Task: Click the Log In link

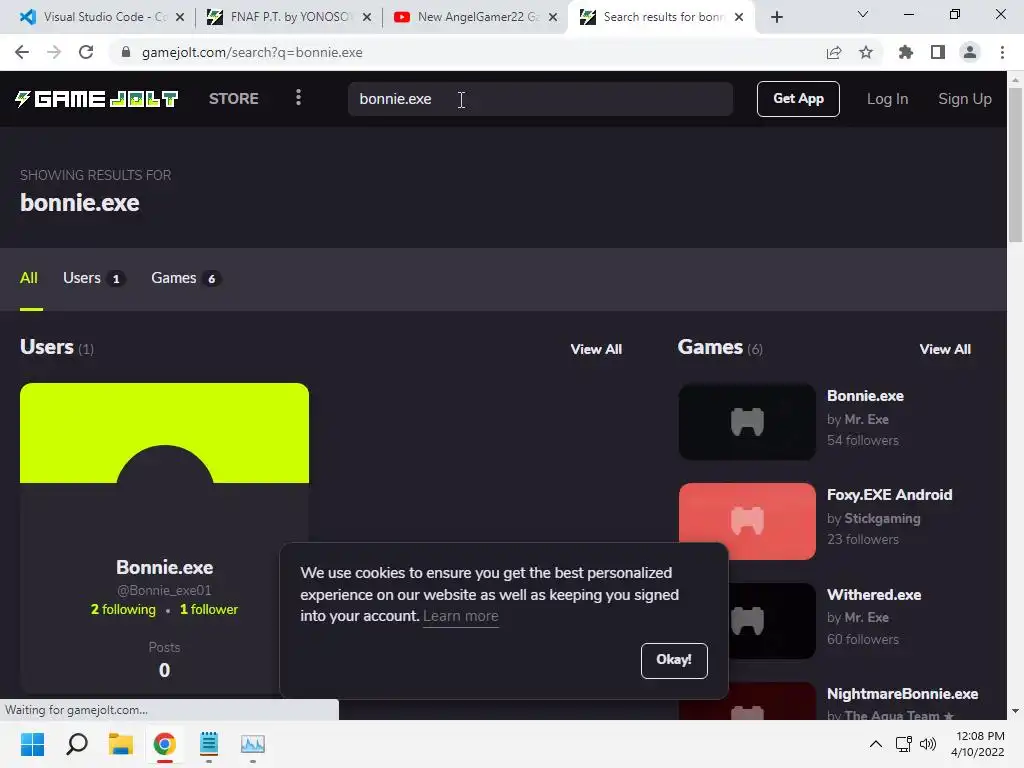Action: tap(887, 99)
